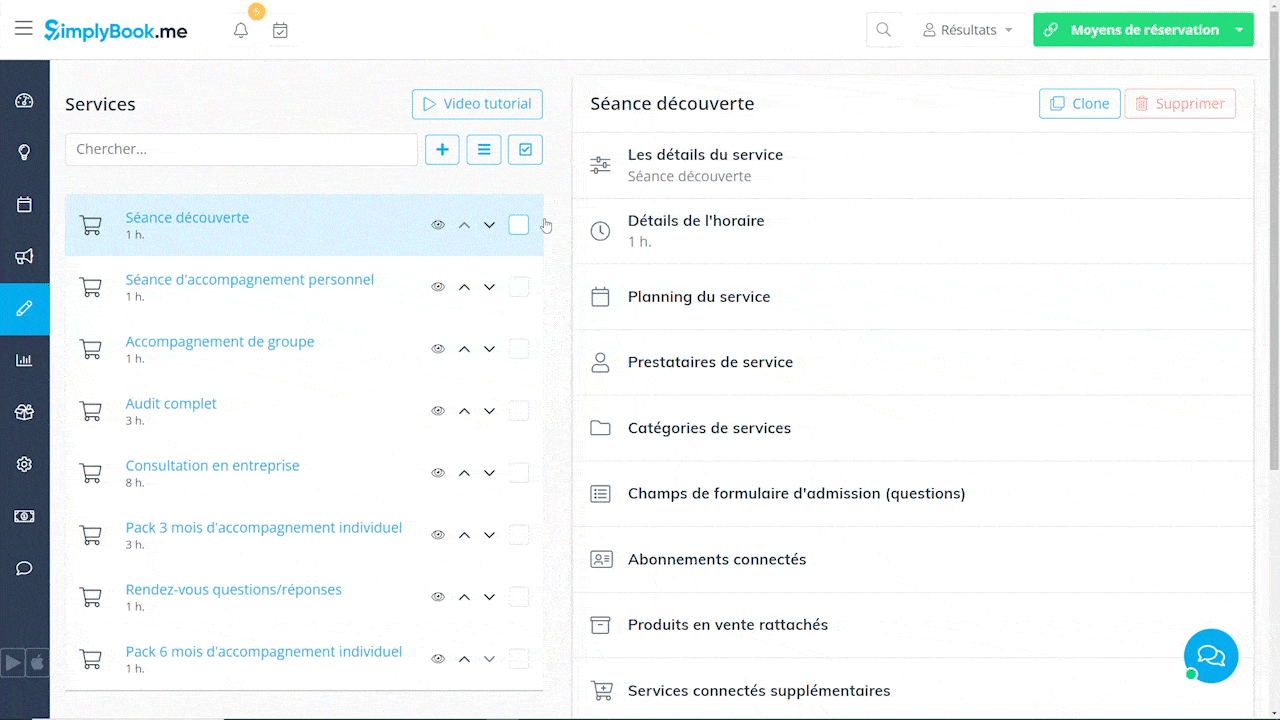Open the banknote payments sidebar icon
Viewport: 1280px width, 720px height.
click(x=25, y=517)
